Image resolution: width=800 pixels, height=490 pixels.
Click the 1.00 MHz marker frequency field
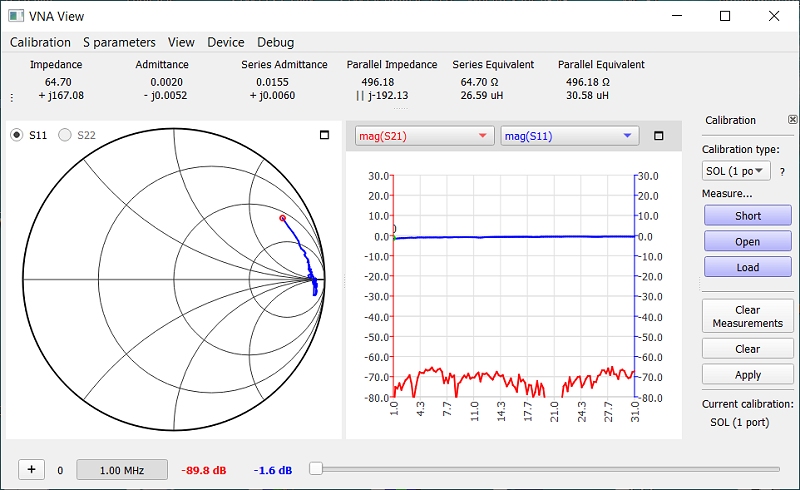(123, 469)
